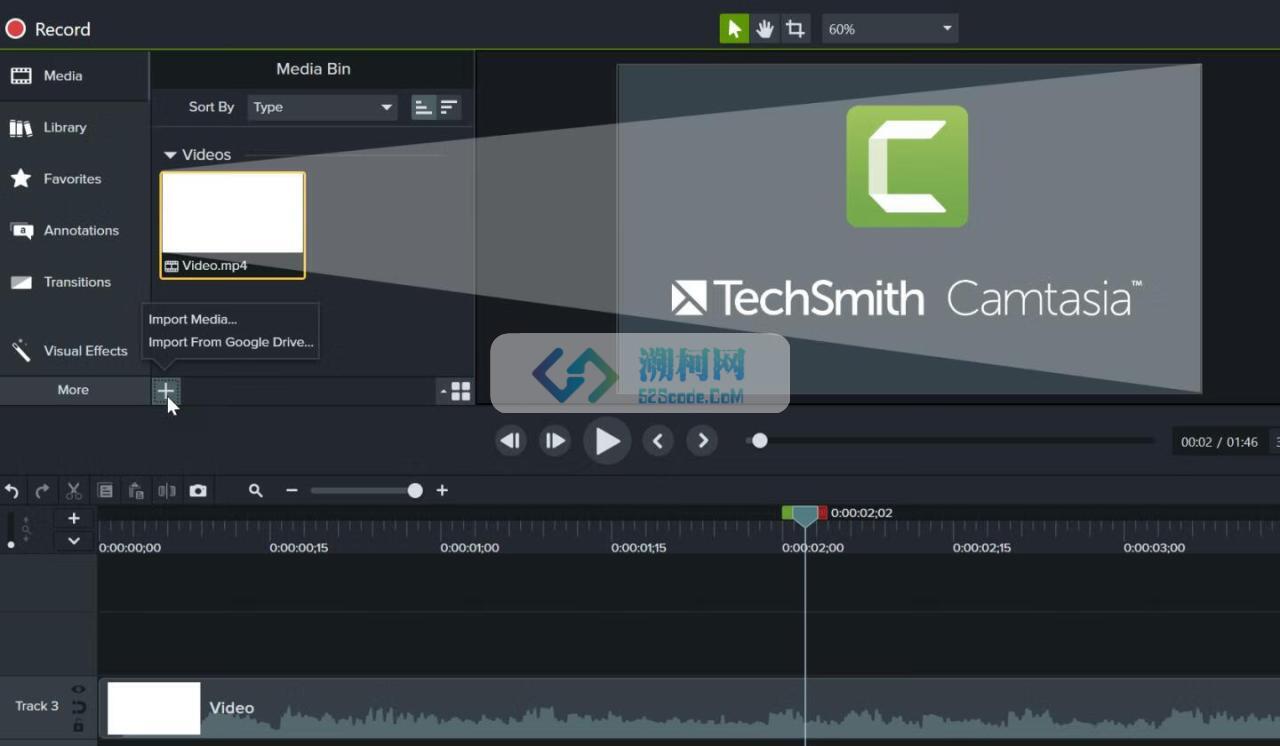1280x746 pixels.
Task: Click the track height slider handle
Action: [x=11, y=545]
